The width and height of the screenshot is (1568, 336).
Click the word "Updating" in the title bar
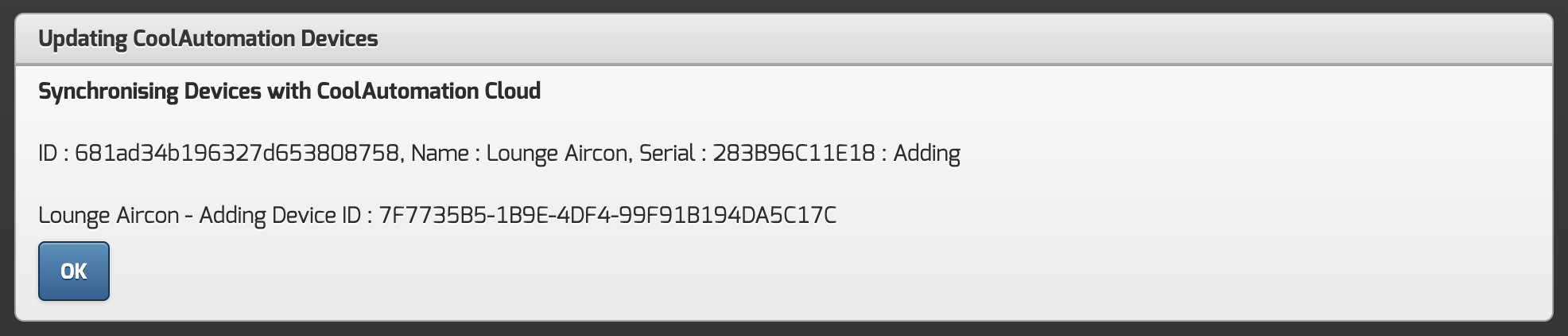coord(82,38)
